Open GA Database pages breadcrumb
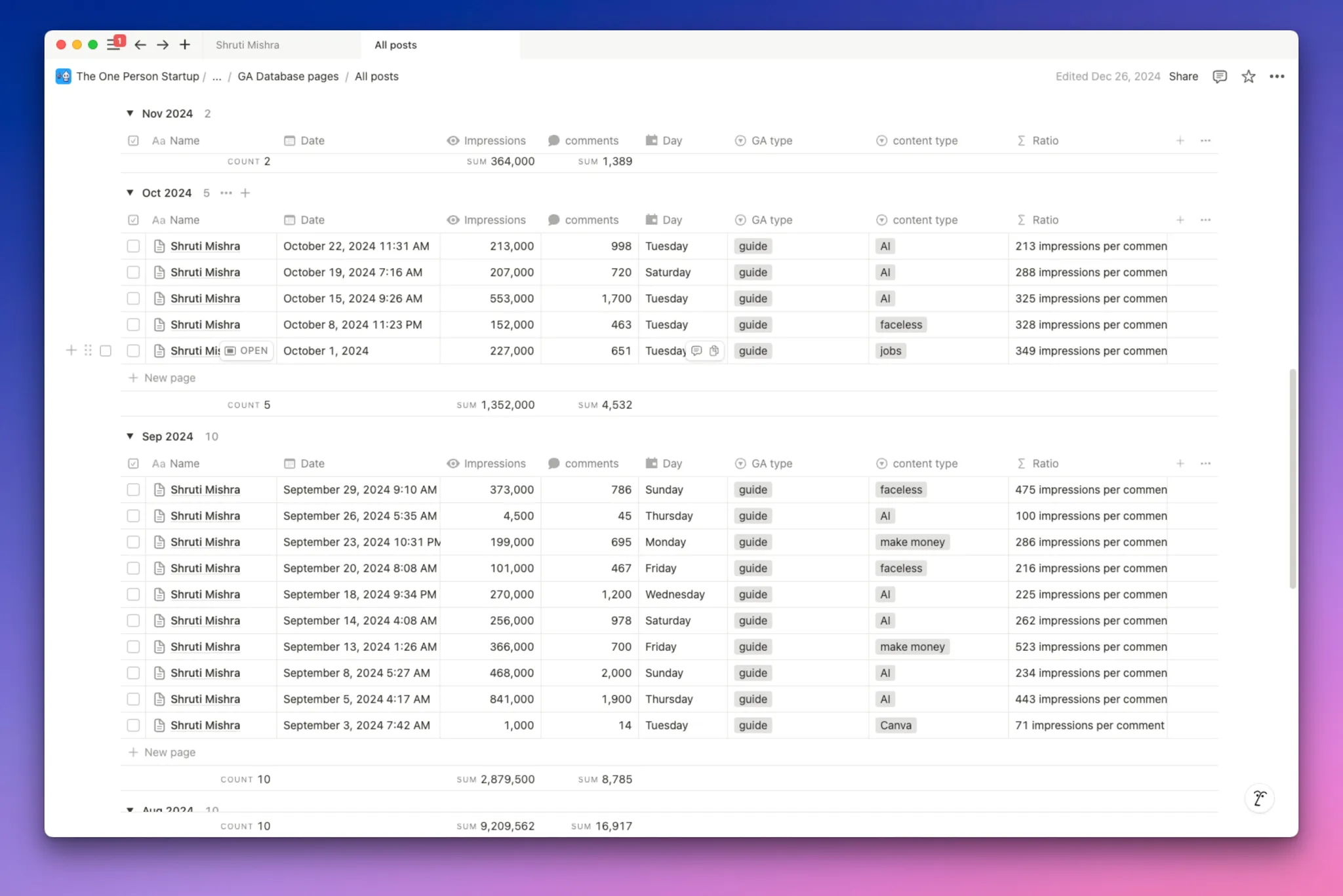Image resolution: width=1343 pixels, height=896 pixels. tap(288, 77)
